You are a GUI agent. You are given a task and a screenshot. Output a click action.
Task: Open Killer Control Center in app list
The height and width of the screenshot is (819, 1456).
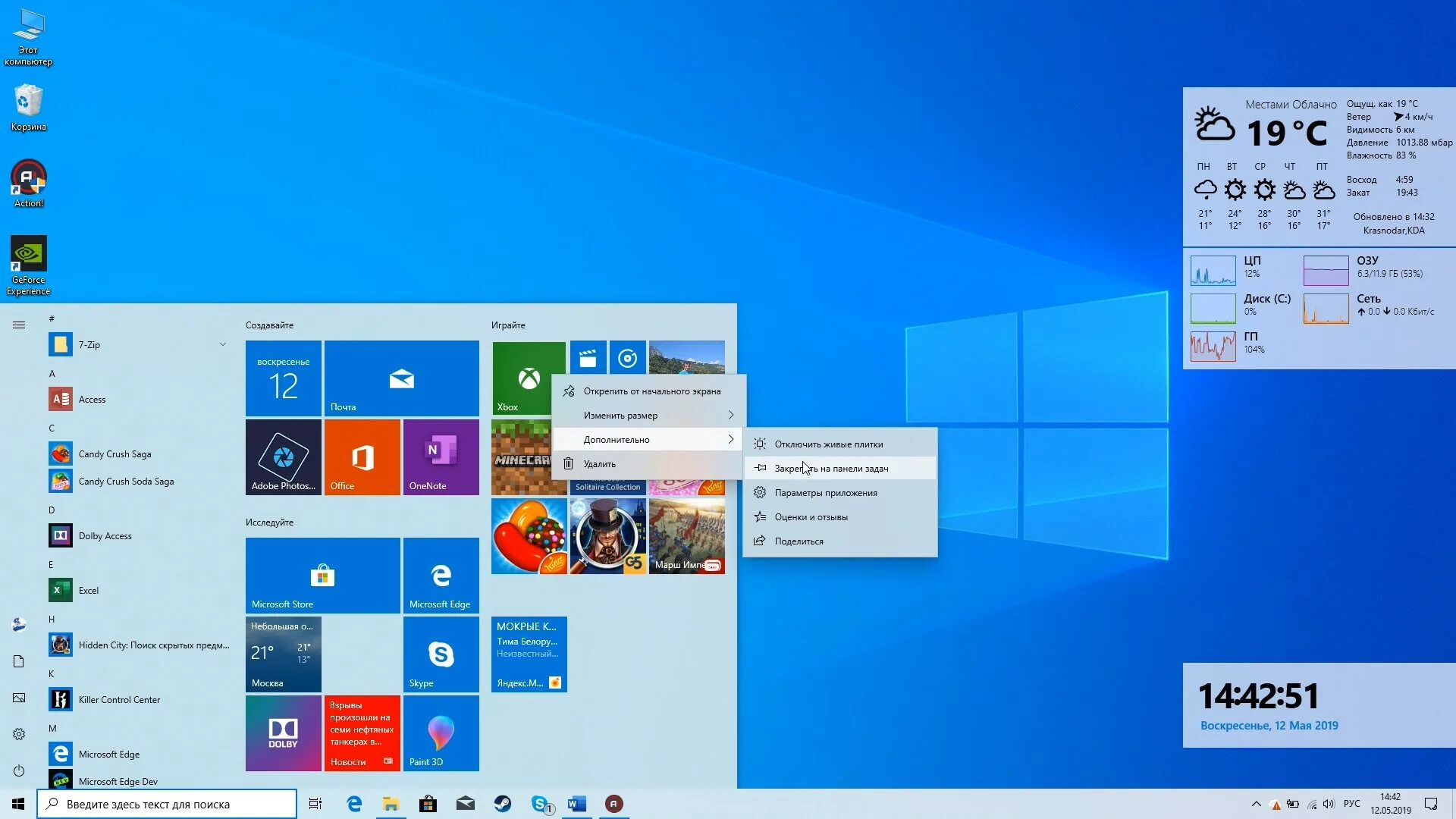click(x=119, y=700)
